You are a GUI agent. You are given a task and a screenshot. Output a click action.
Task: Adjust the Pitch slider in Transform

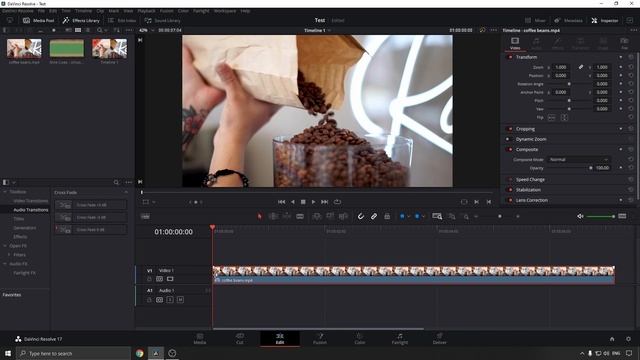[x=569, y=100]
